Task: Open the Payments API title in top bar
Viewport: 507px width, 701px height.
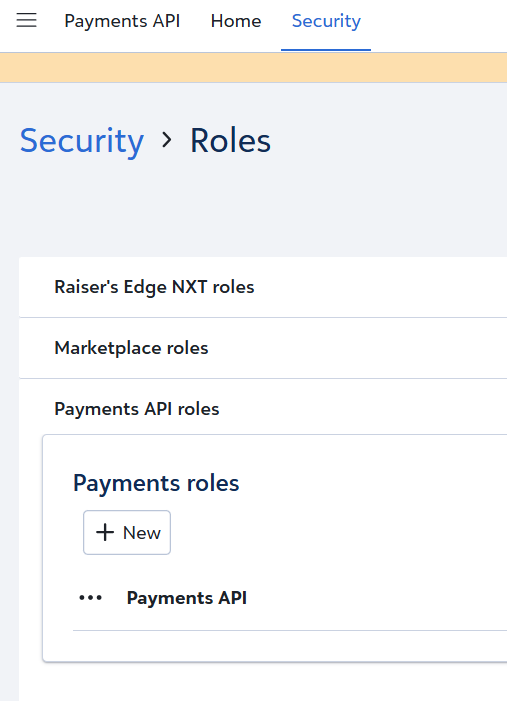Action: (x=122, y=21)
